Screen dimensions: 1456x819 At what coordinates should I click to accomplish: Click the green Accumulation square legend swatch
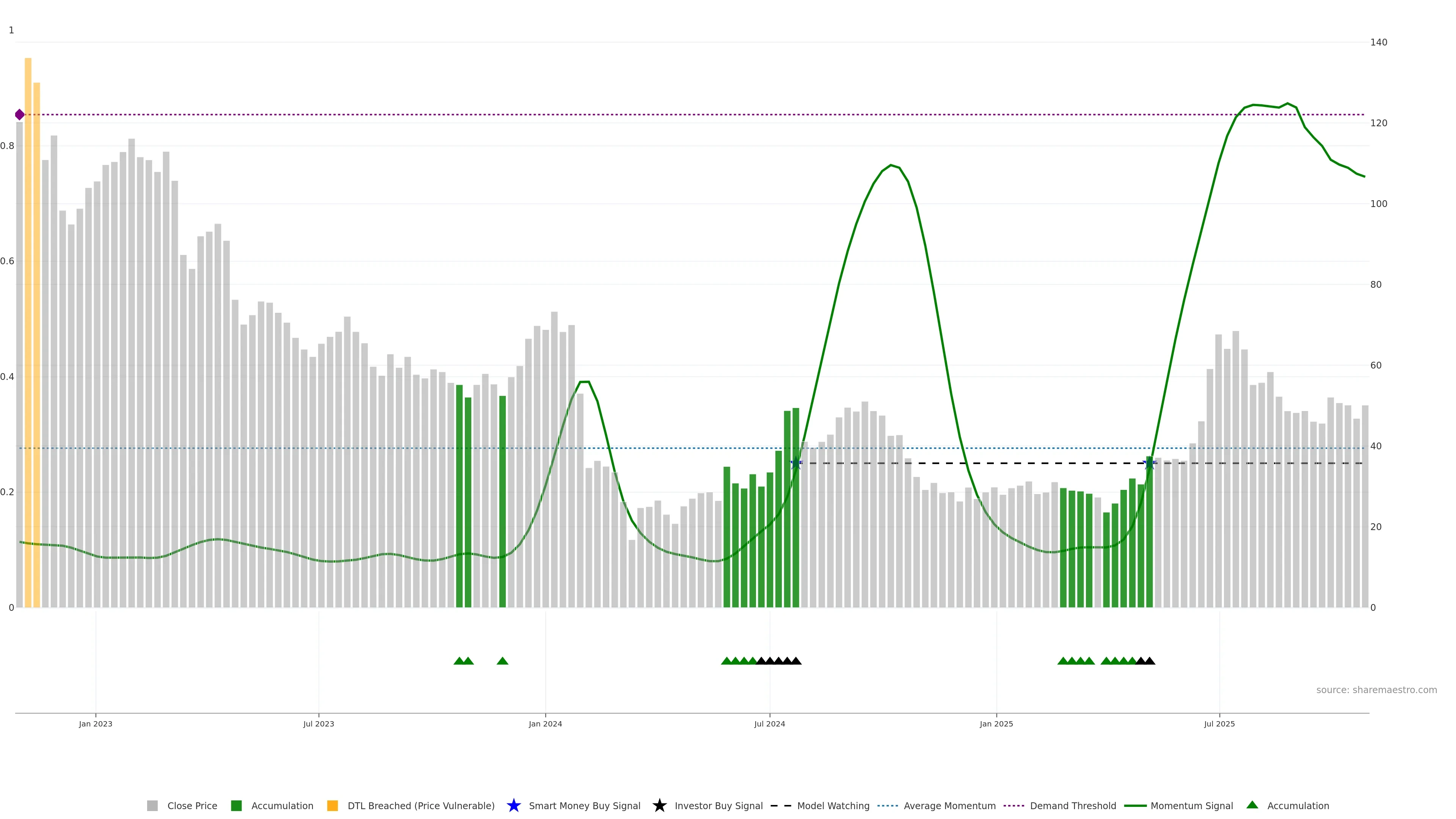pyautogui.click(x=236, y=805)
